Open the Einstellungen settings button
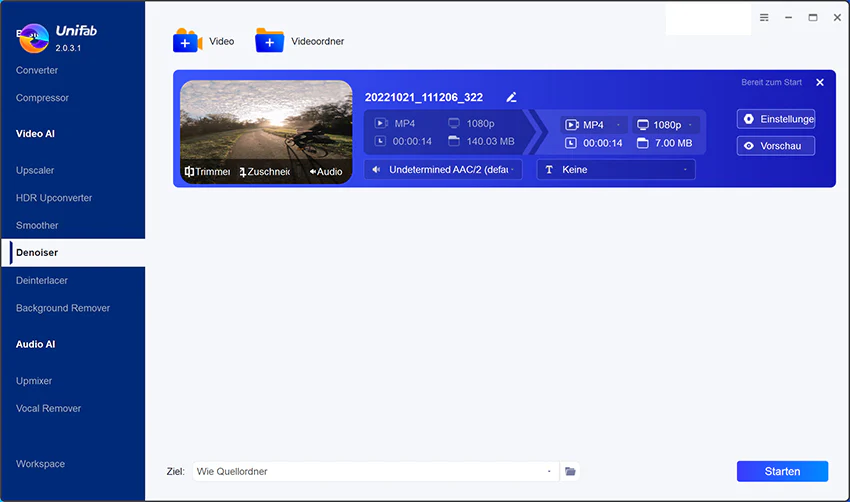Viewport: 850px width, 502px height. pyautogui.click(x=776, y=119)
